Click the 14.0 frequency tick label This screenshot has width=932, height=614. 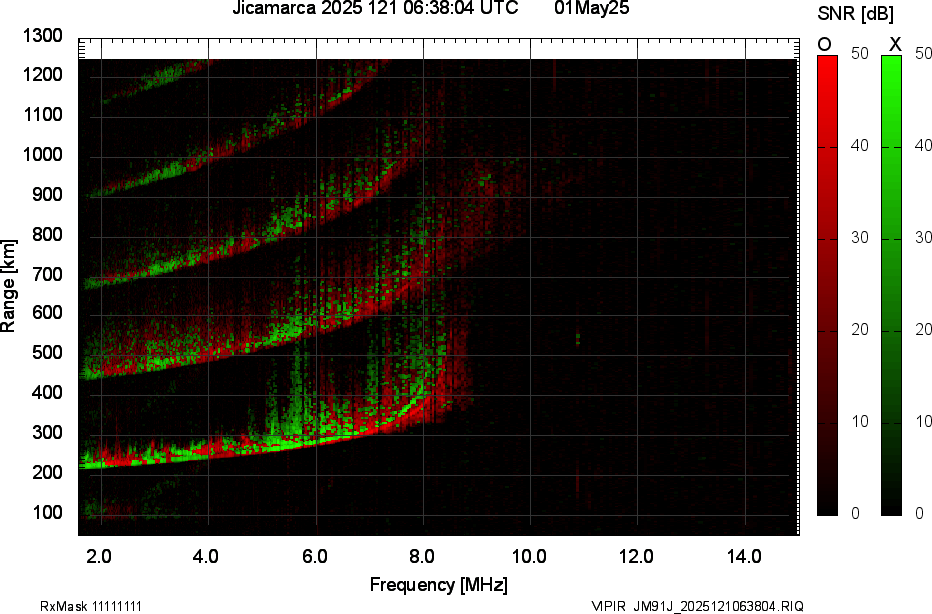[744, 557]
